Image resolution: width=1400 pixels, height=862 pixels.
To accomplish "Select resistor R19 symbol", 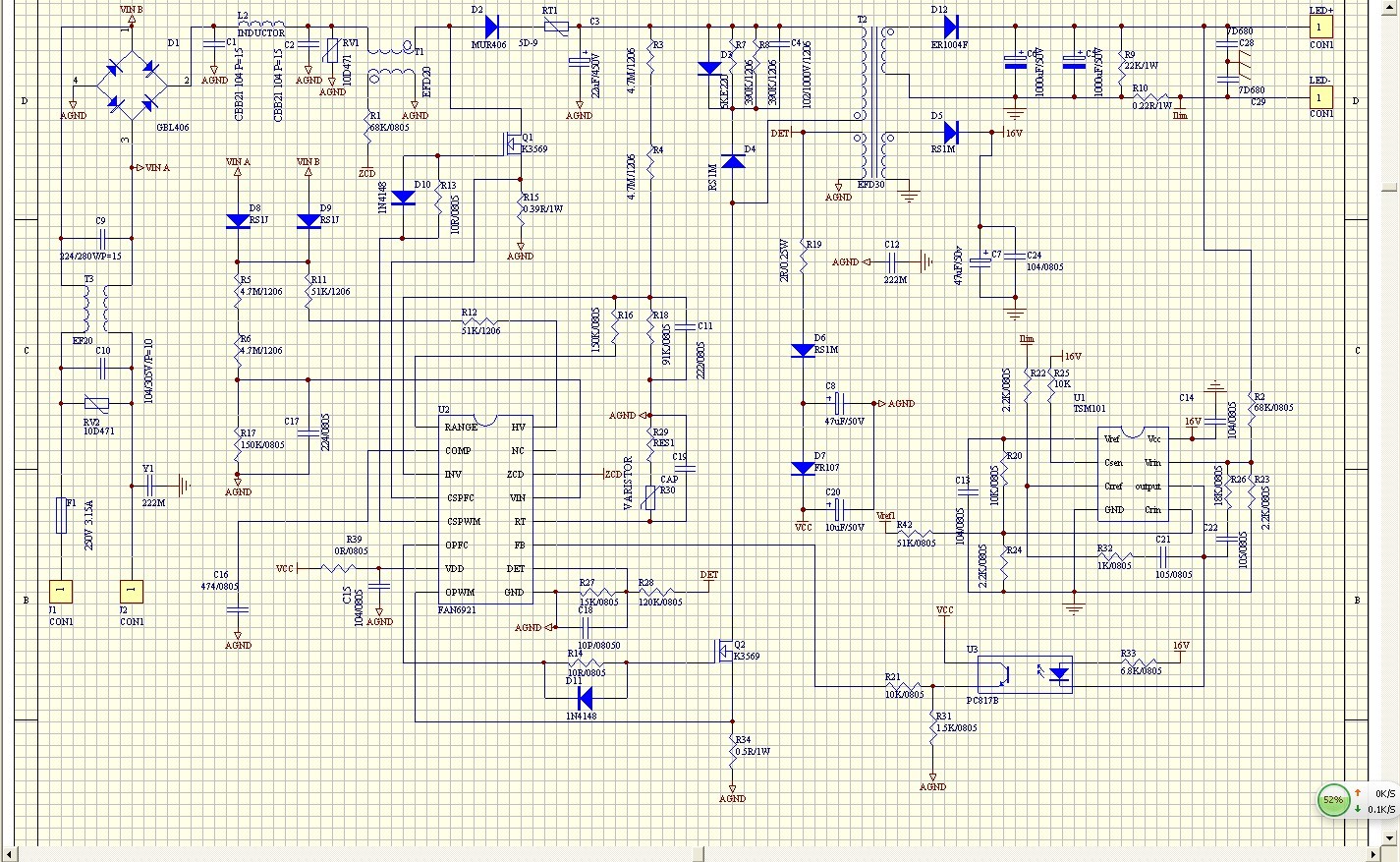I will point(804,258).
